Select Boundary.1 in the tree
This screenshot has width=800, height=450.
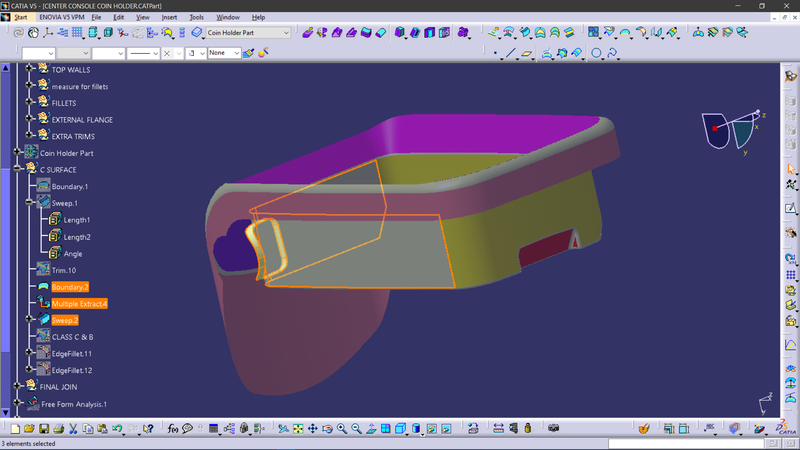(70, 187)
